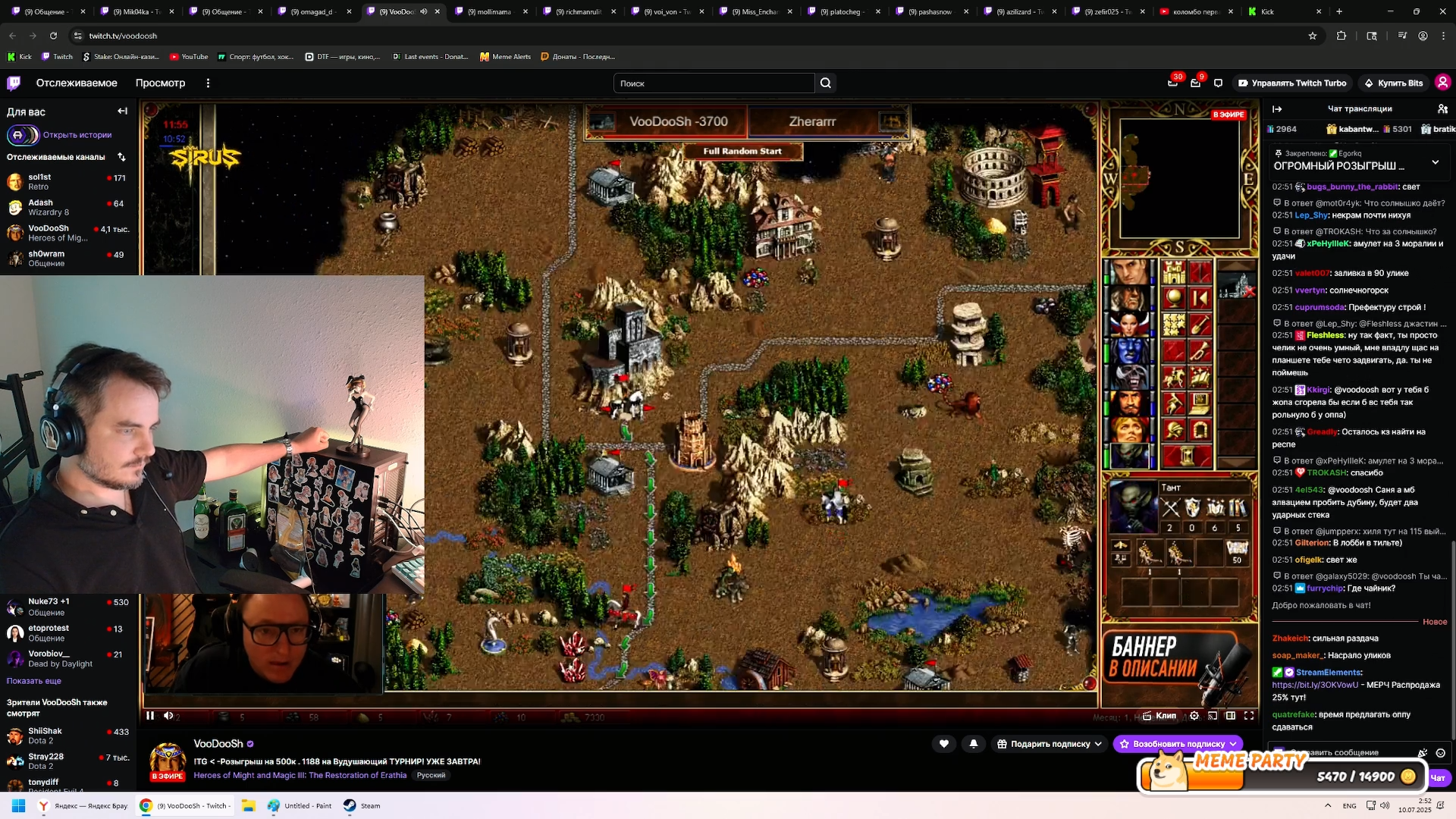Image resolution: width=1456 pixels, height=819 pixels.
Task: Collapse chat with the arrow icon
Action: click(x=1277, y=109)
